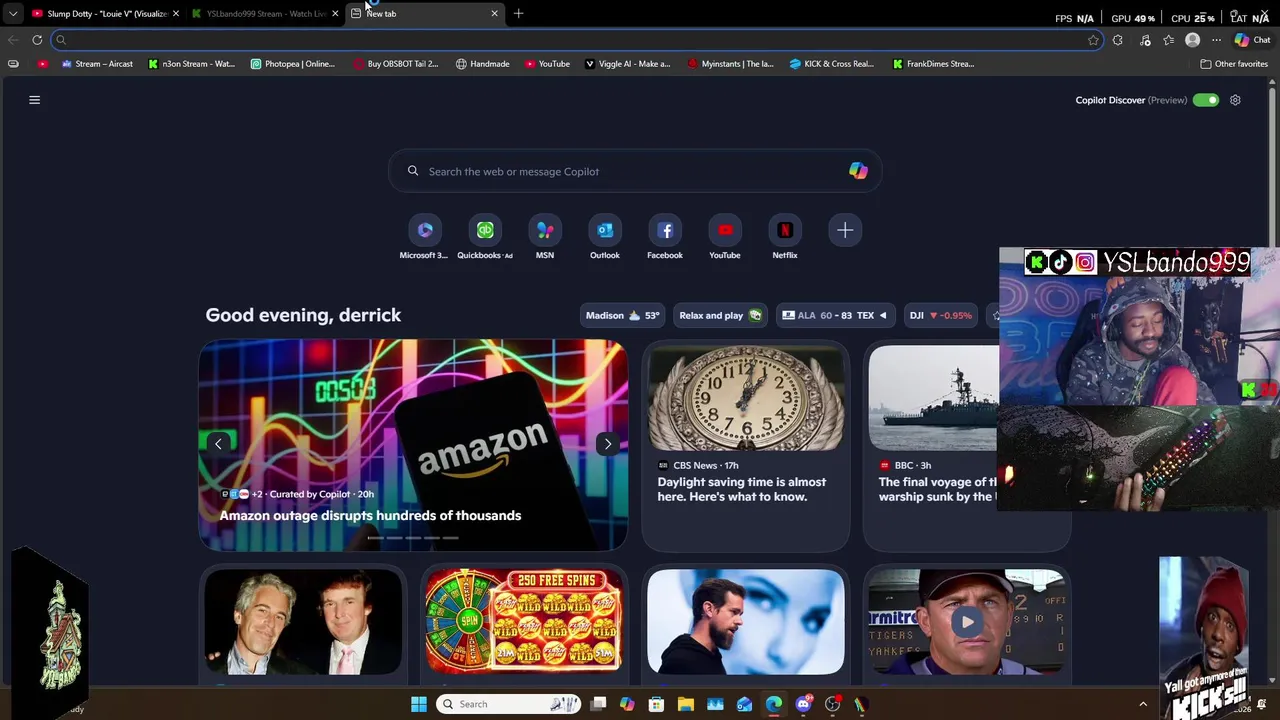Open Copilot Chat in the toolbar
This screenshot has height=720, width=1280.
pos(1252,40)
